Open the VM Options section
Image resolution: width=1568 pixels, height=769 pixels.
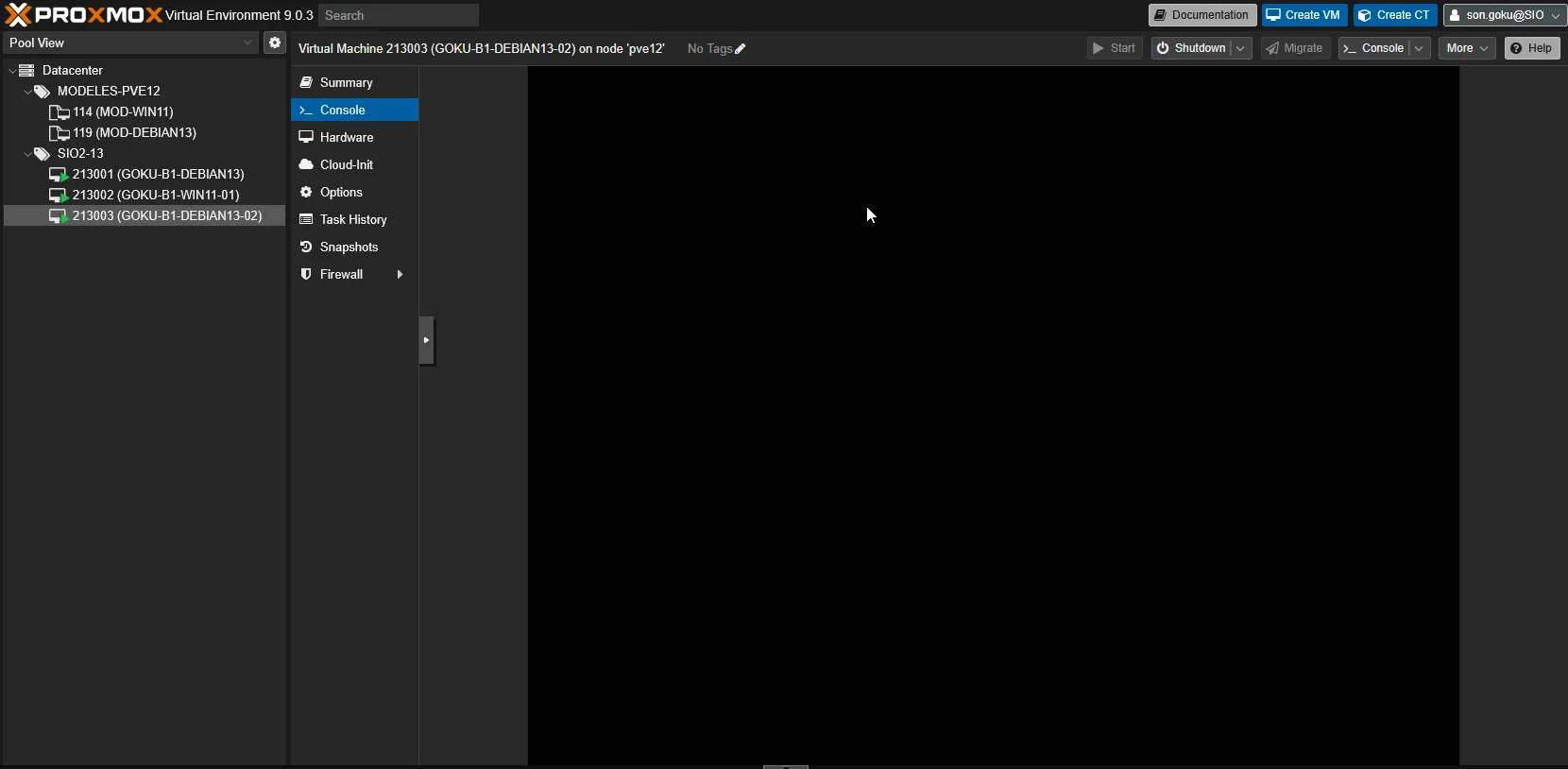[x=340, y=192]
